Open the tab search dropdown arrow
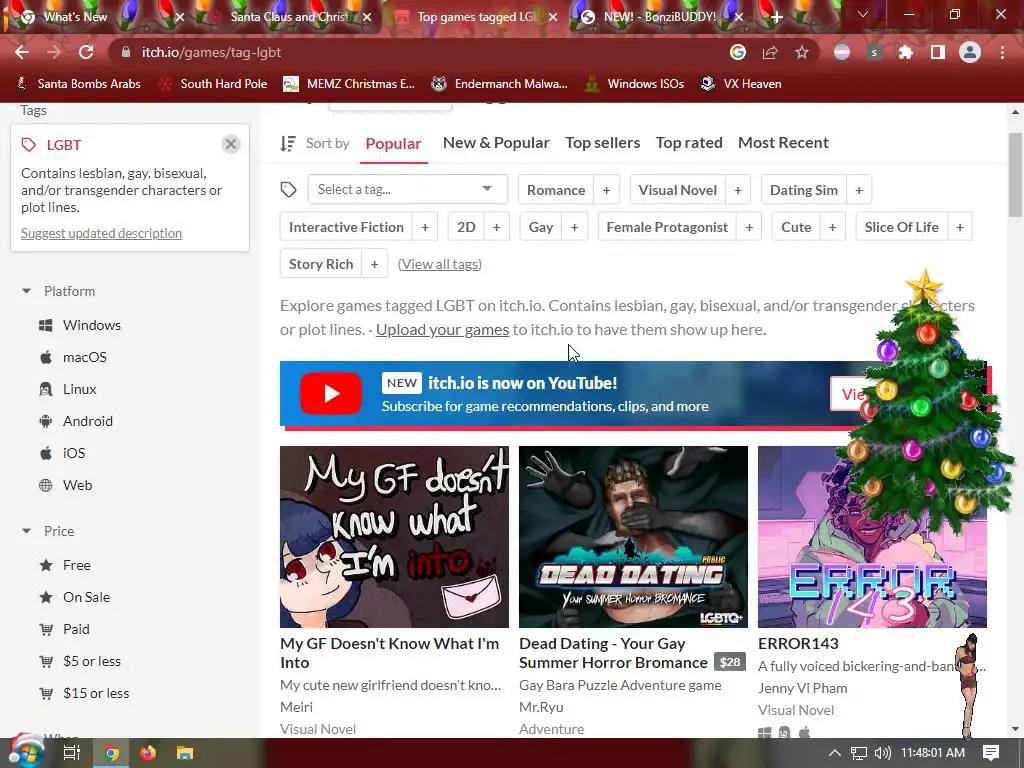 click(863, 14)
